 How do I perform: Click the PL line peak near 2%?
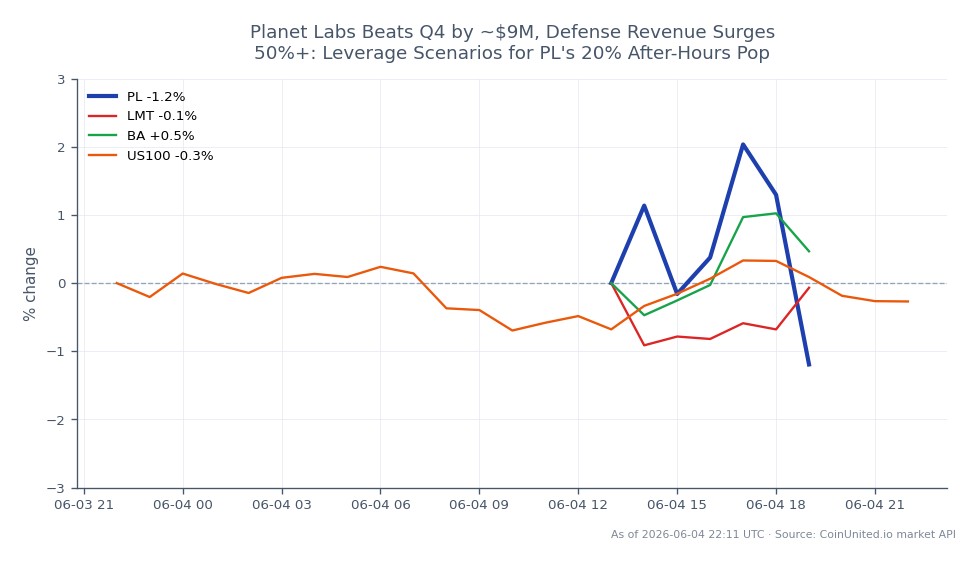click(743, 144)
